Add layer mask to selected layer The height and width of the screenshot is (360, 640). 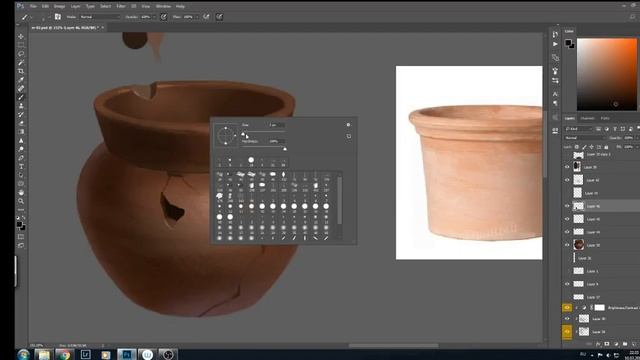607,344
